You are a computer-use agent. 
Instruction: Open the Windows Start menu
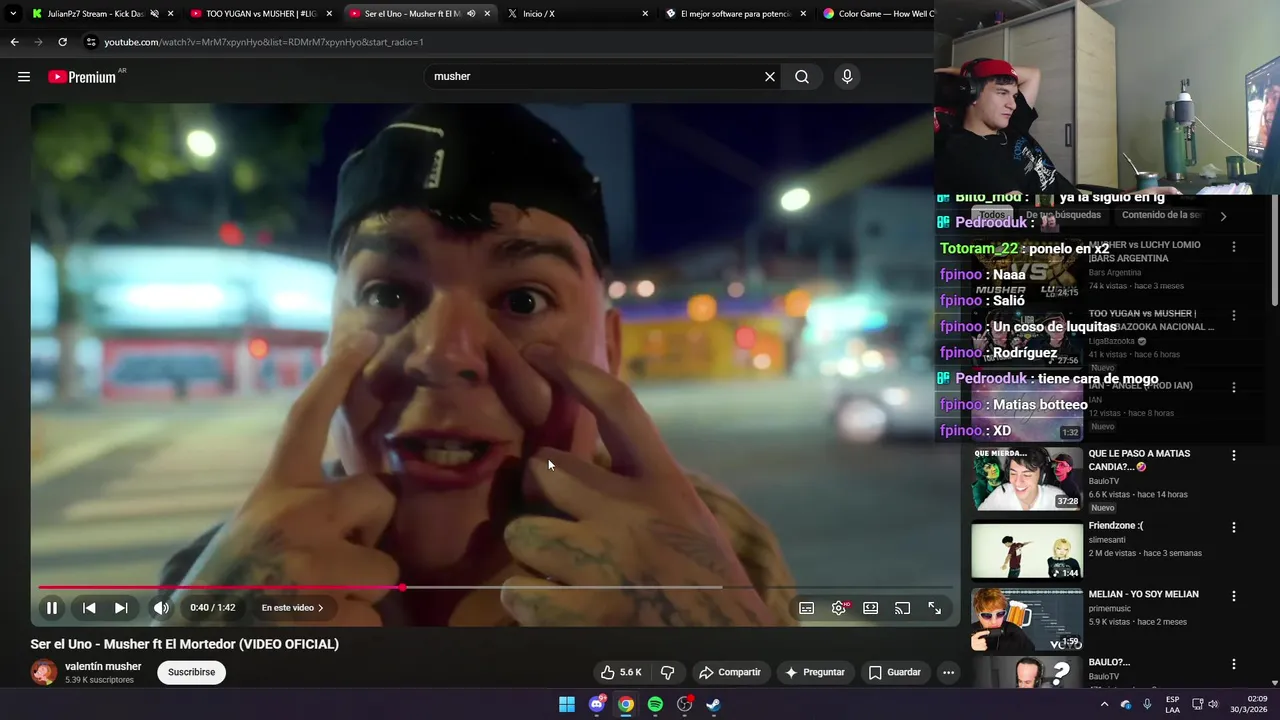point(567,704)
